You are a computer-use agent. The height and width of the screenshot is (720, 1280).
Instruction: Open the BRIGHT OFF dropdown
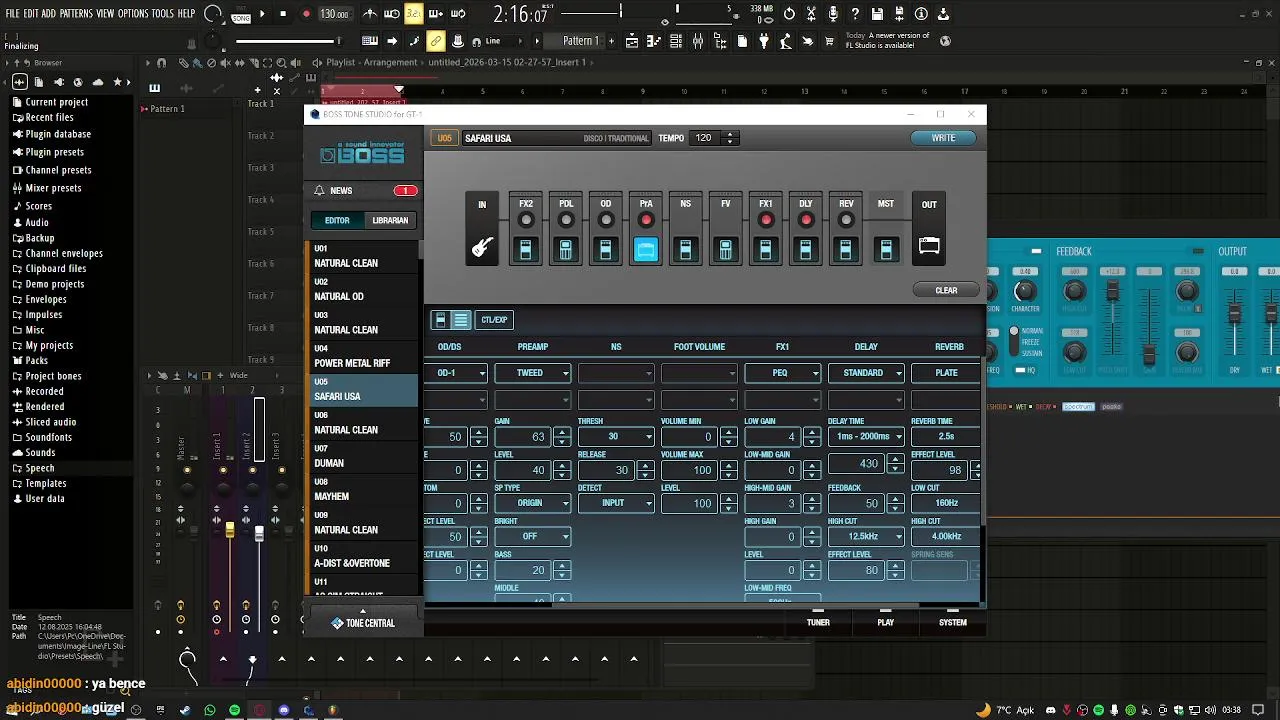coord(533,536)
